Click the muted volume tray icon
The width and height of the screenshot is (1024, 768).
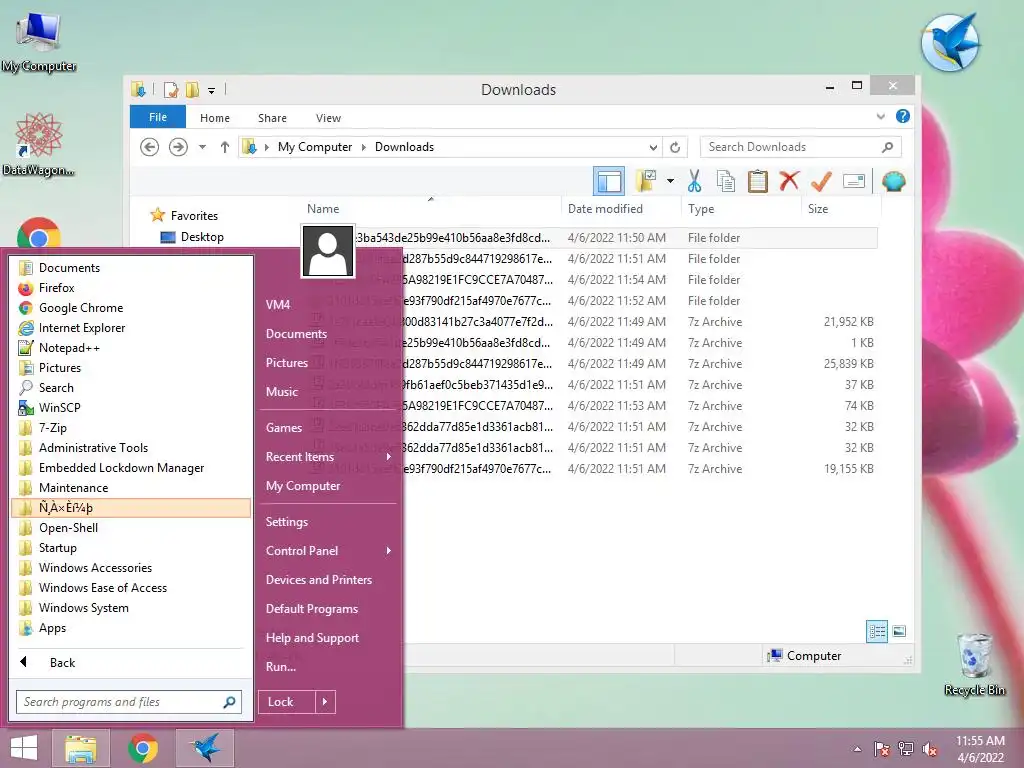coord(930,749)
